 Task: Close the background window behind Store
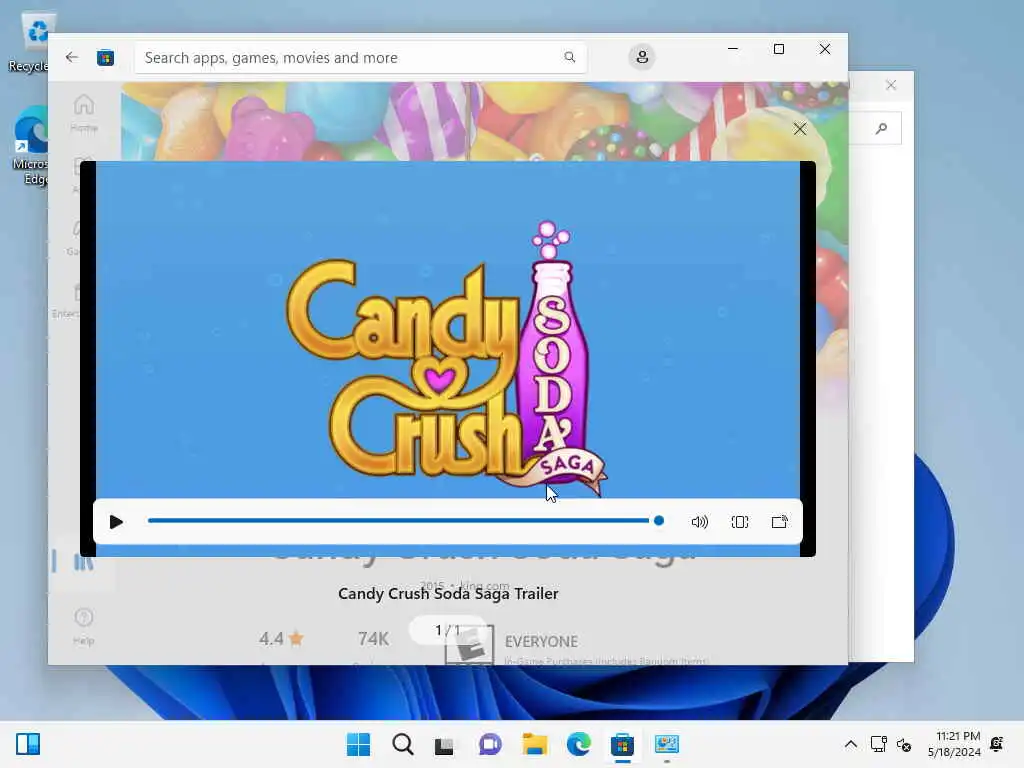click(891, 85)
